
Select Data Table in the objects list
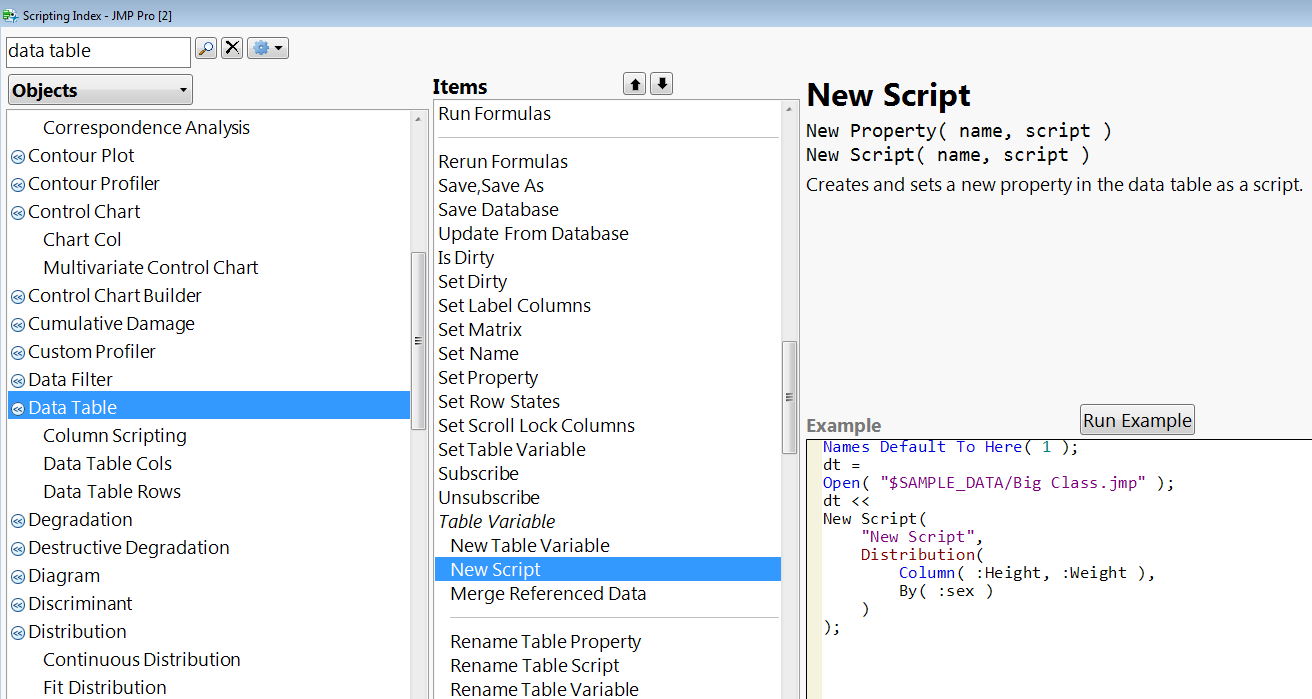(72, 407)
